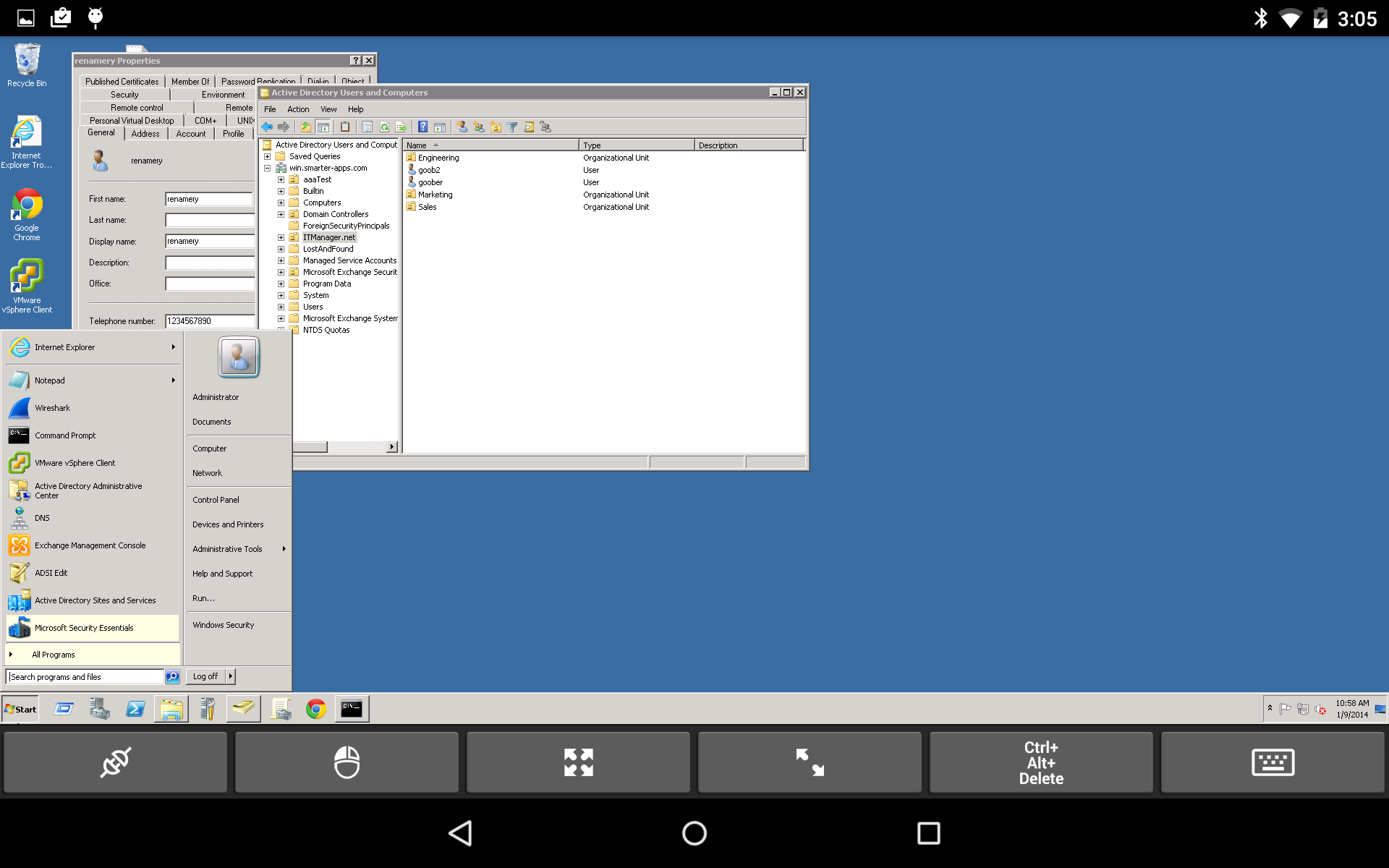Create a new user via toolbar icon
The image size is (1389, 868).
pyautogui.click(x=462, y=127)
